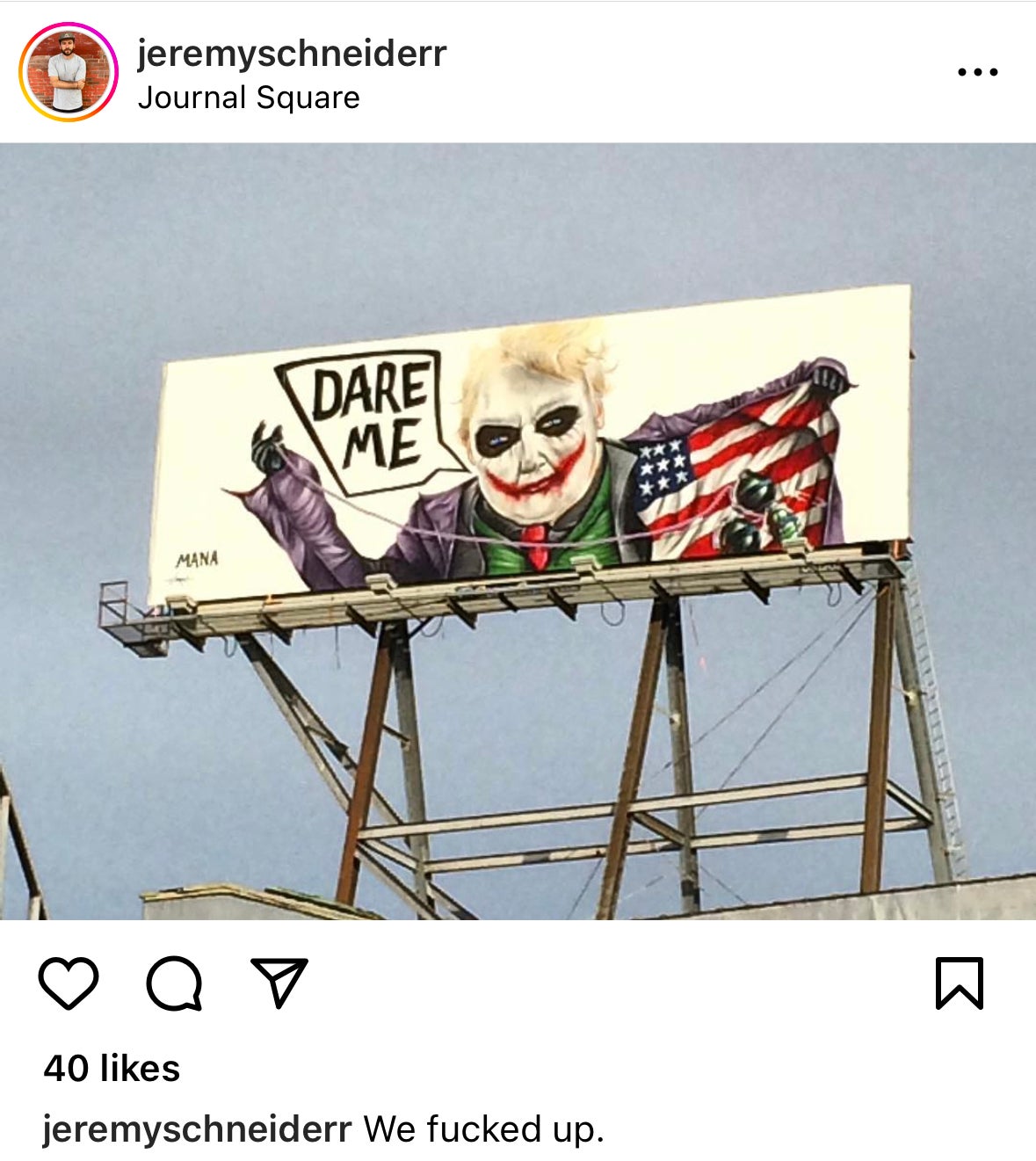1036x1161 pixels.
Task: Share post using paper plane icon
Action: point(279,982)
